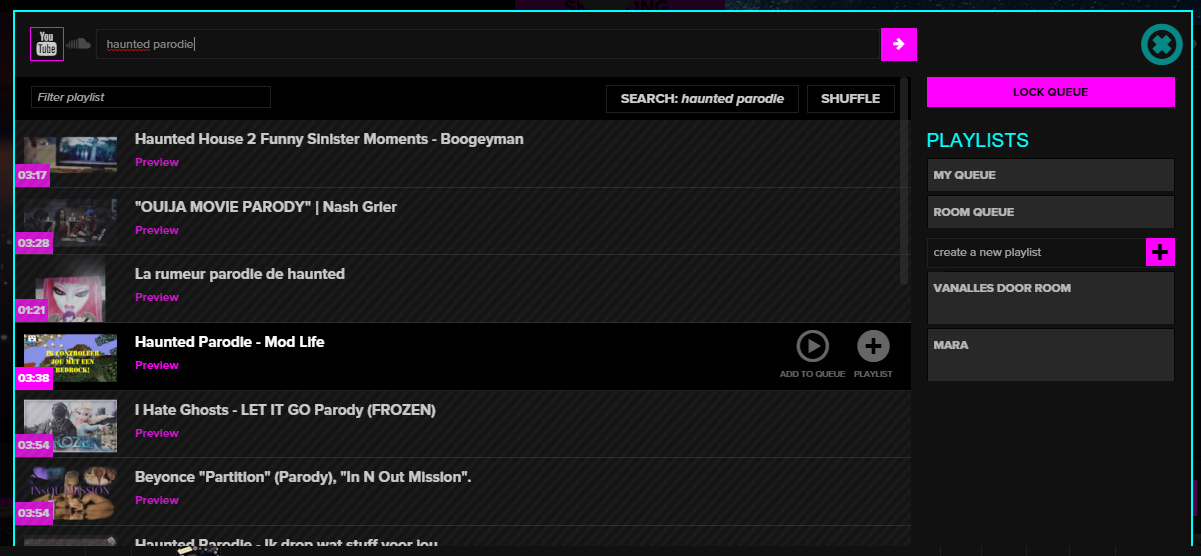Click the Filter playlist input field
Screen dimensions: 1201x556
[151, 97]
